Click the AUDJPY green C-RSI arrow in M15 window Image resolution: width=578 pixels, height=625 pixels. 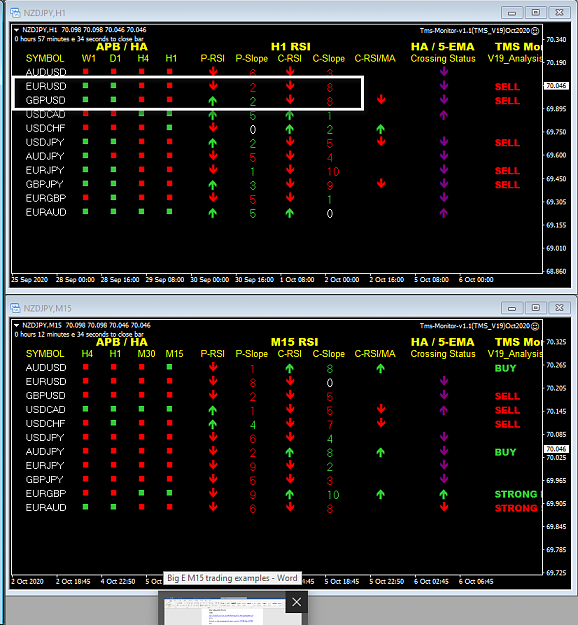click(290, 452)
